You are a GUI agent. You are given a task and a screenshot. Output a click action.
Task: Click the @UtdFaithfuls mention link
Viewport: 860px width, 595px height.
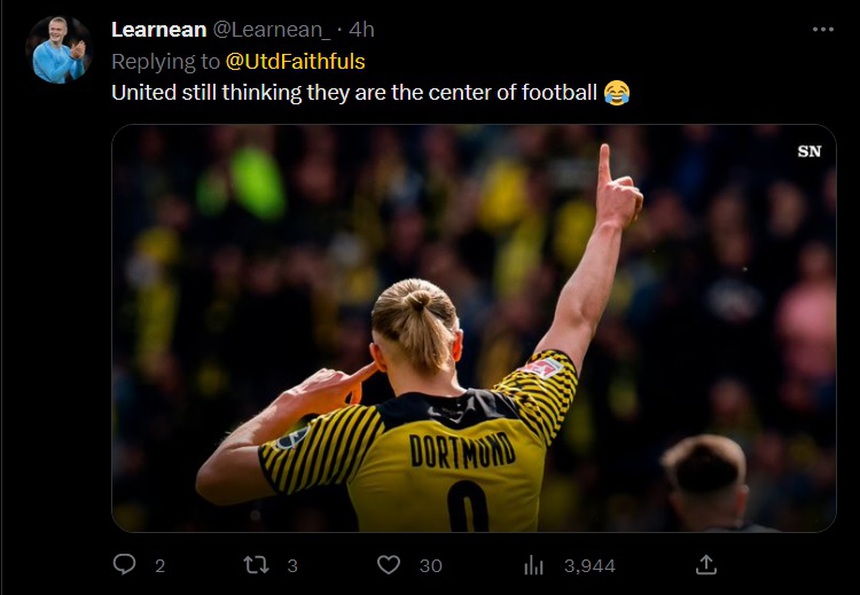pos(295,61)
